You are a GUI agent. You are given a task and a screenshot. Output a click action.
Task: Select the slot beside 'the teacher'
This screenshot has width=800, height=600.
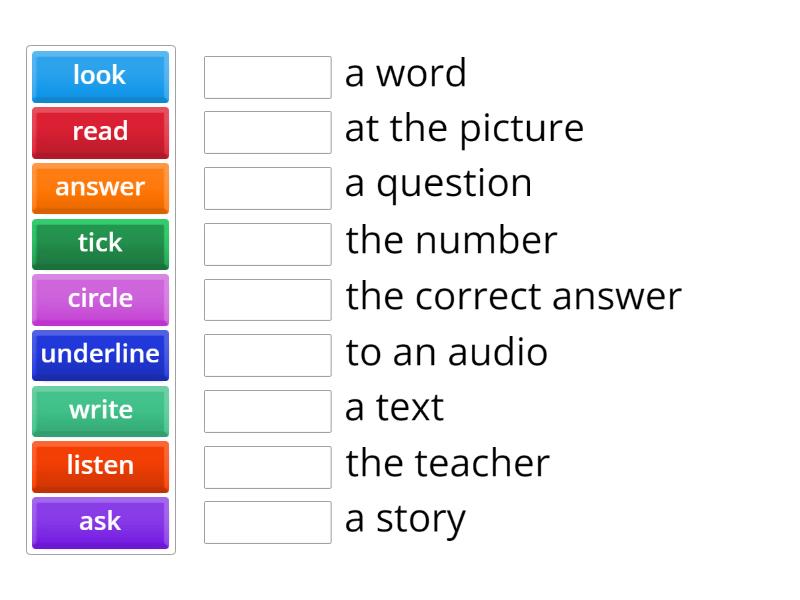click(267, 466)
